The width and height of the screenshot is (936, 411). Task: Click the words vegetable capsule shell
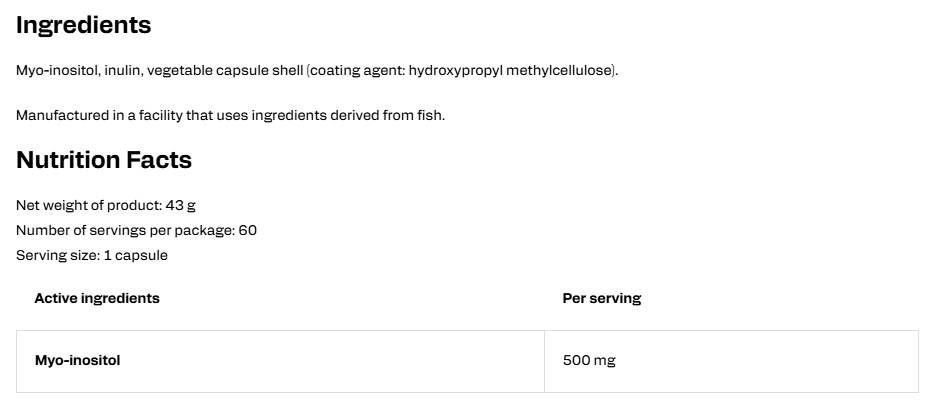coord(225,70)
